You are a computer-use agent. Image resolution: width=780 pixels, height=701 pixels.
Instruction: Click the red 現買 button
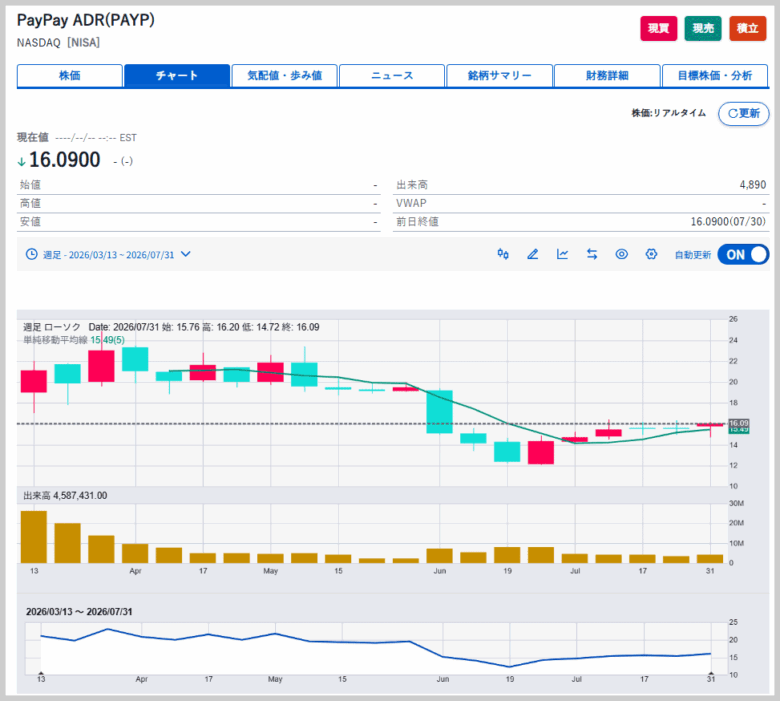(x=658, y=28)
